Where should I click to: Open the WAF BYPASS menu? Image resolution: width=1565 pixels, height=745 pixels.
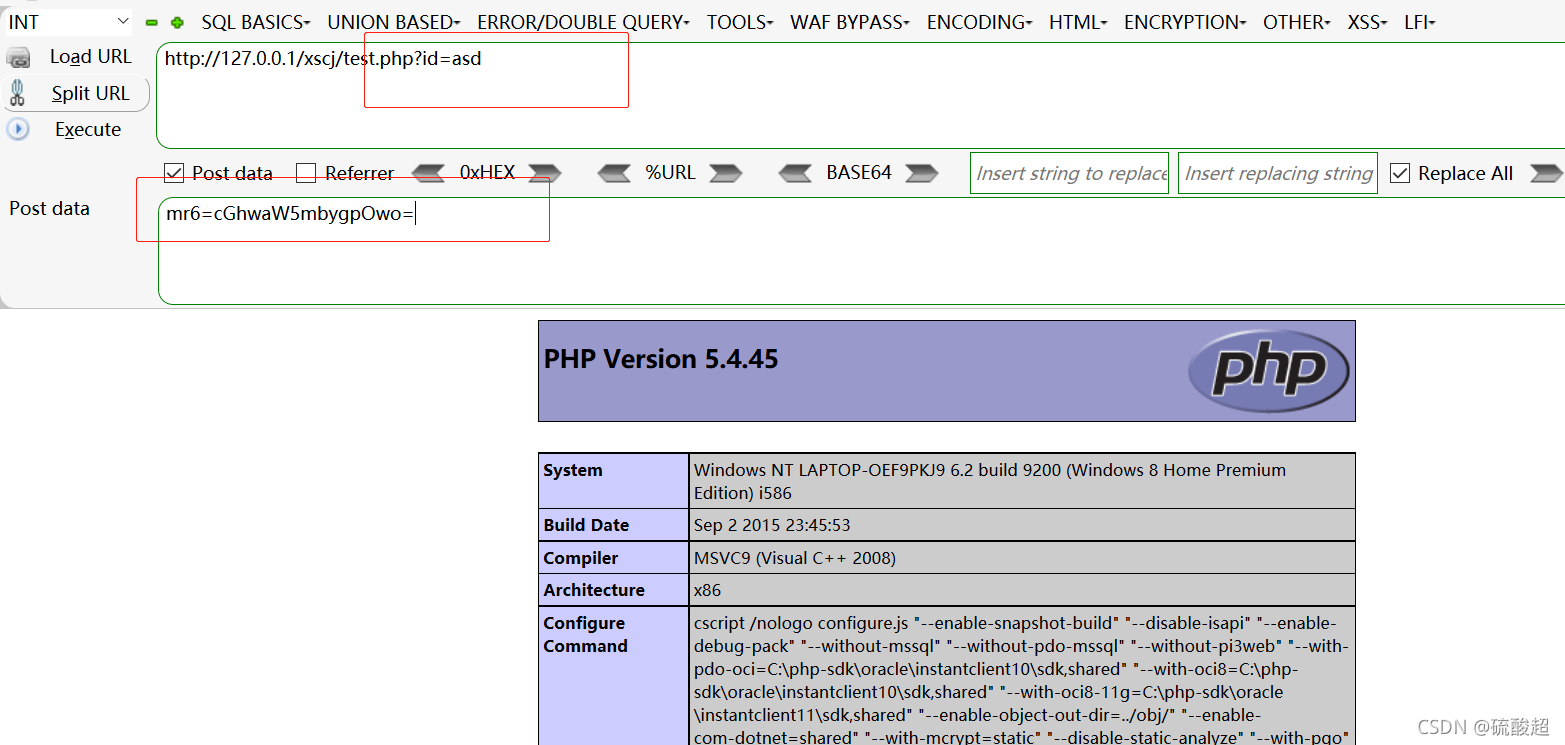[x=850, y=22]
